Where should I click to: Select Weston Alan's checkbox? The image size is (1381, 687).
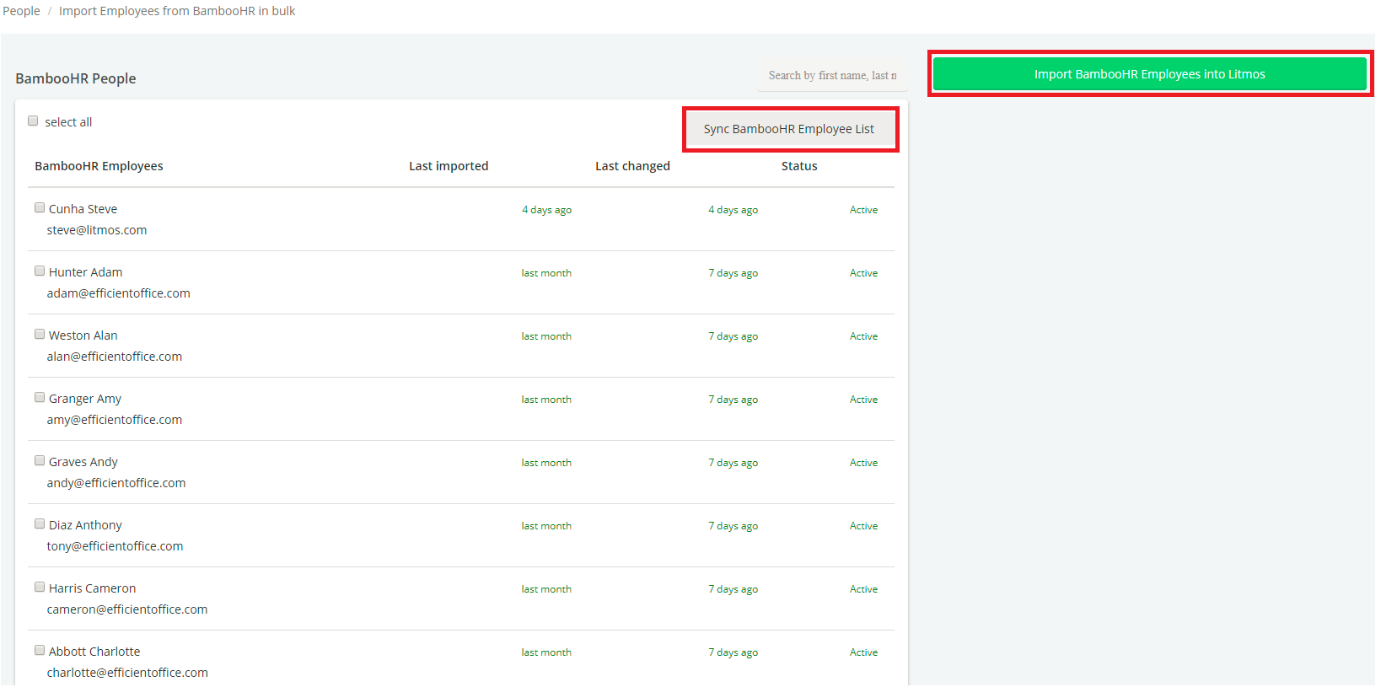(x=40, y=334)
